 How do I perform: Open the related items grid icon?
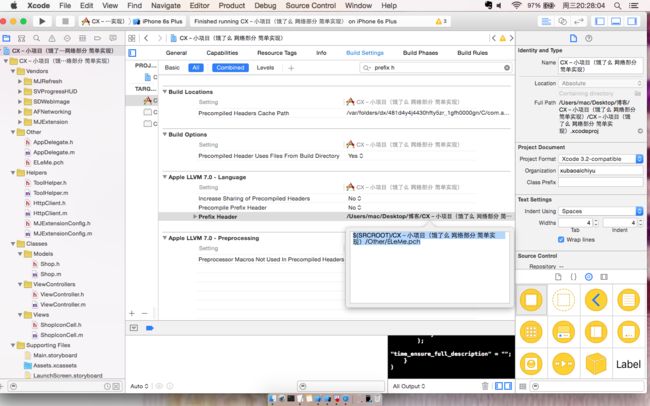click(x=132, y=38)
